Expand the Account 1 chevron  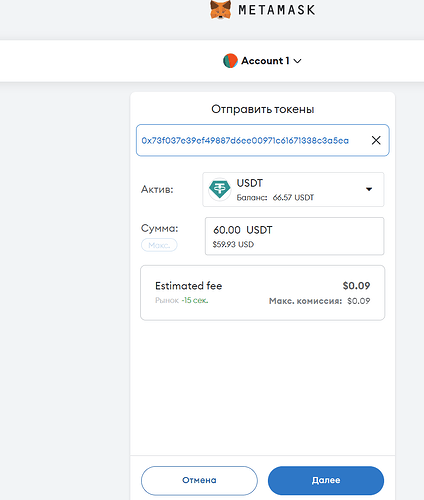tap(297, 61)
